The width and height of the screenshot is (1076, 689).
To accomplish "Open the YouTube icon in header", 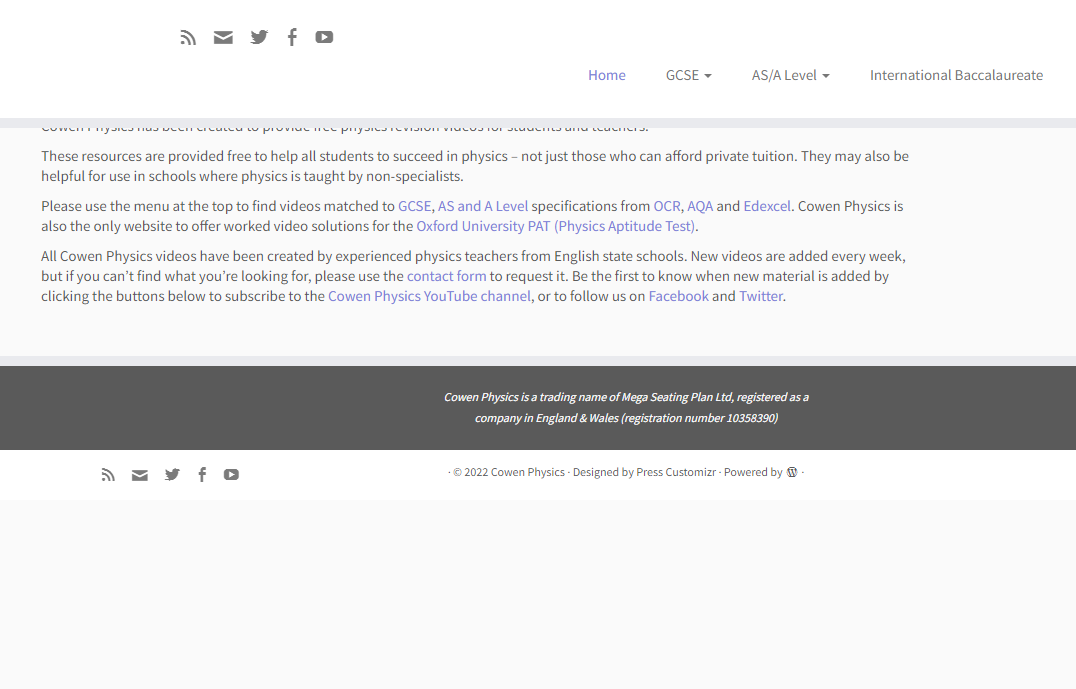I will 325,37.
